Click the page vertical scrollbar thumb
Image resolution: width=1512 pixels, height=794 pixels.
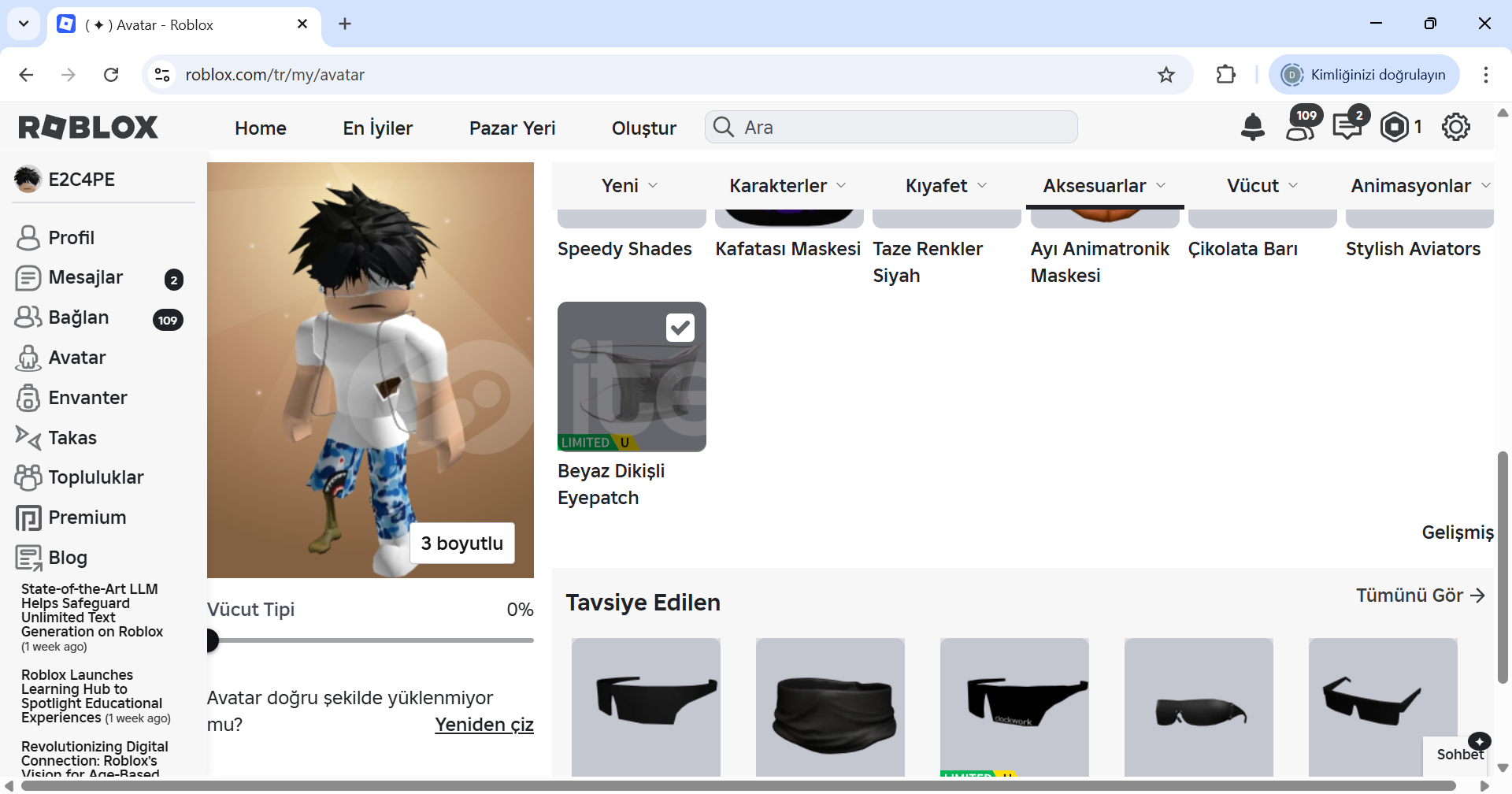pyautogui.click(x=1503, y=567)
